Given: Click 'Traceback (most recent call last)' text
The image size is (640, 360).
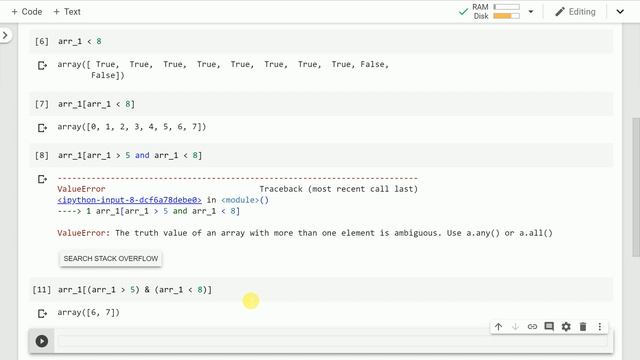Looking at the screenshot, I should tap(338, 189).
